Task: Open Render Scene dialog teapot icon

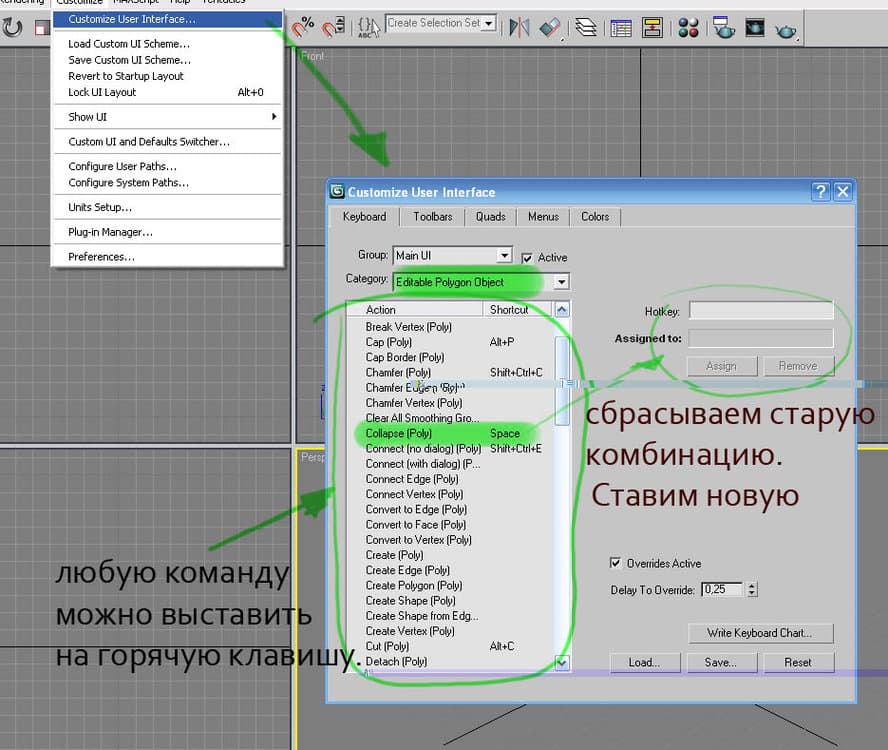Action: click(x=723, y=26)
